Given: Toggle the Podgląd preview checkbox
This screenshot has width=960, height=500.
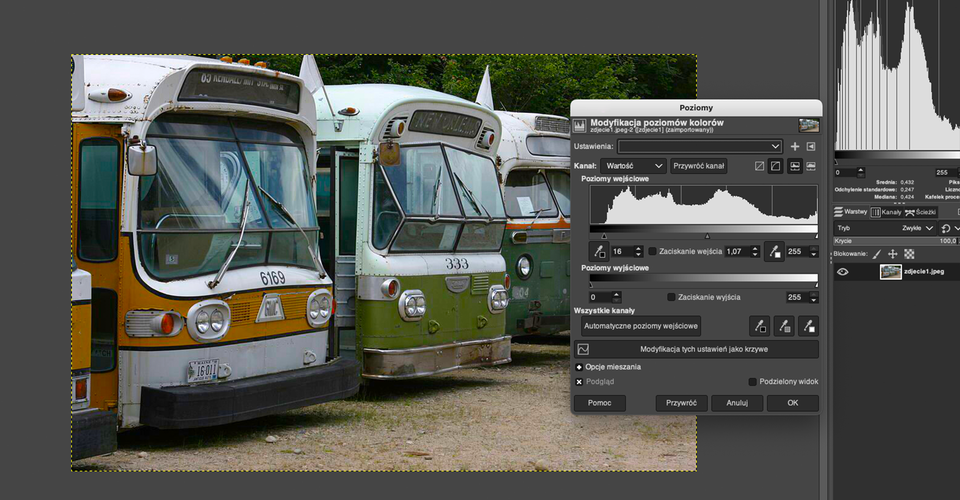Looking at the screenshot, I should (x=579, y=382).
